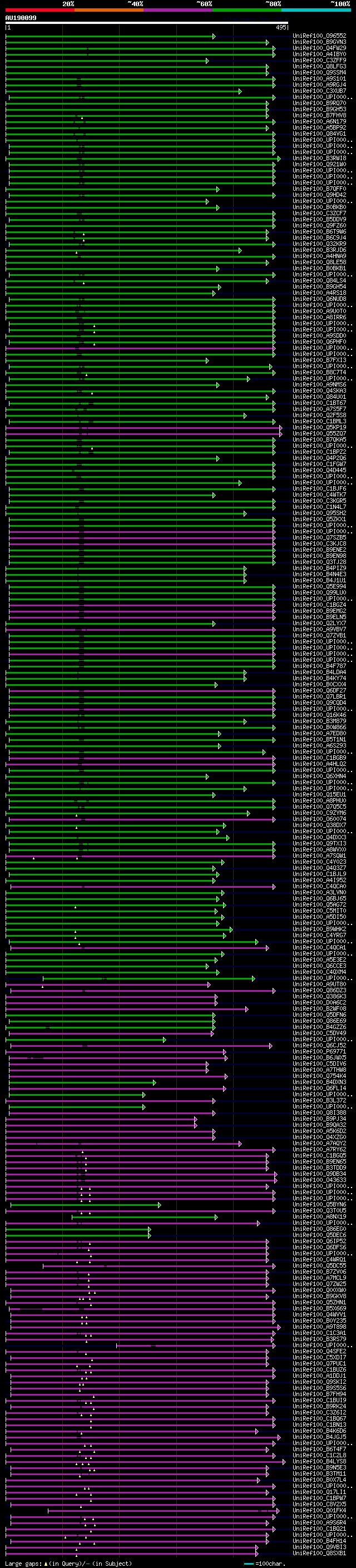Click hit label UniRef100_Q7LBR1
The height and width of the screenshot is (1568, 356).
[x=319, y=697]
